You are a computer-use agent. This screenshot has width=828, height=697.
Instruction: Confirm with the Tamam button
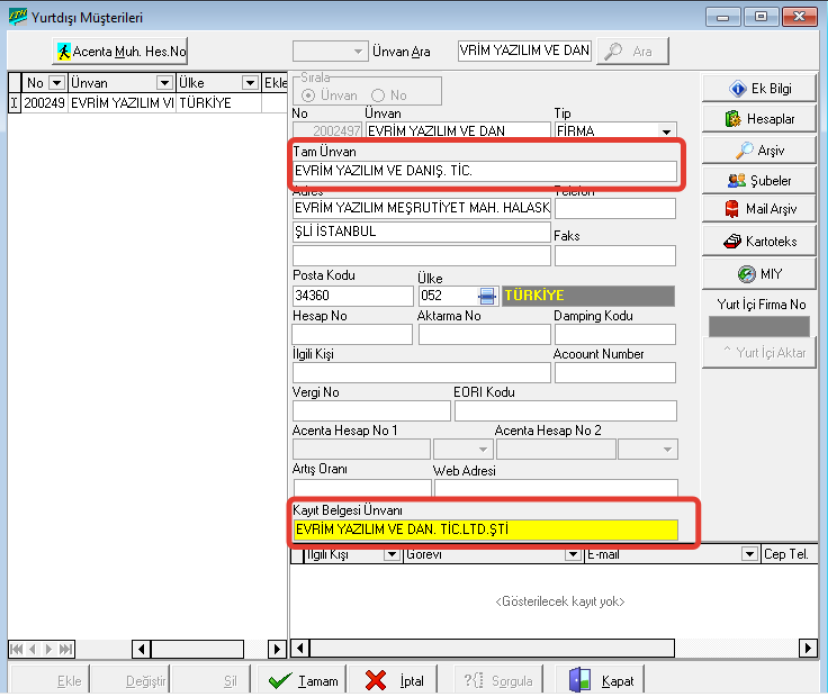coord(302,681)
